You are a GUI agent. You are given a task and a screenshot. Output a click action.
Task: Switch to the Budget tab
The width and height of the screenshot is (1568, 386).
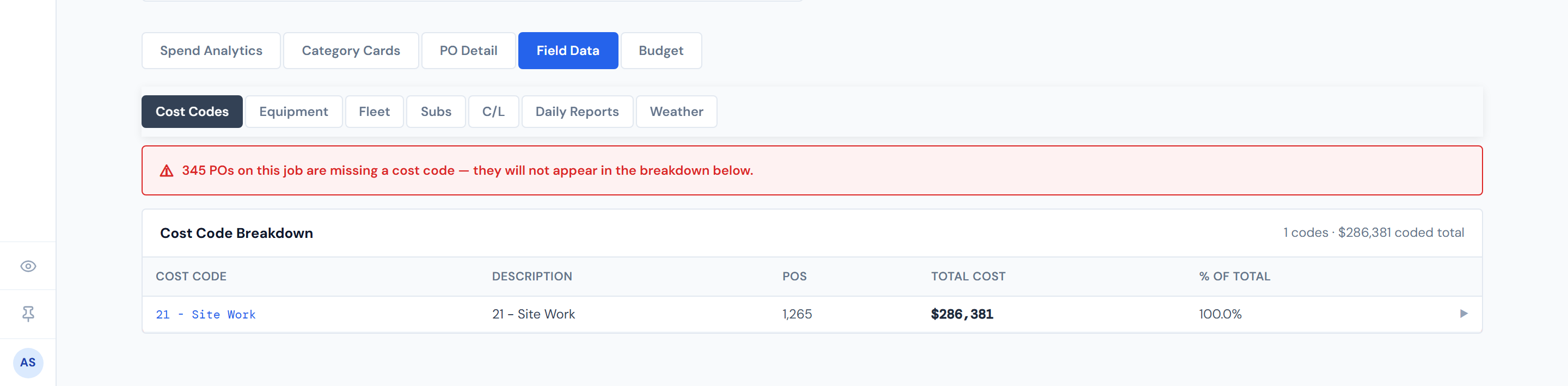coord(661,51)
